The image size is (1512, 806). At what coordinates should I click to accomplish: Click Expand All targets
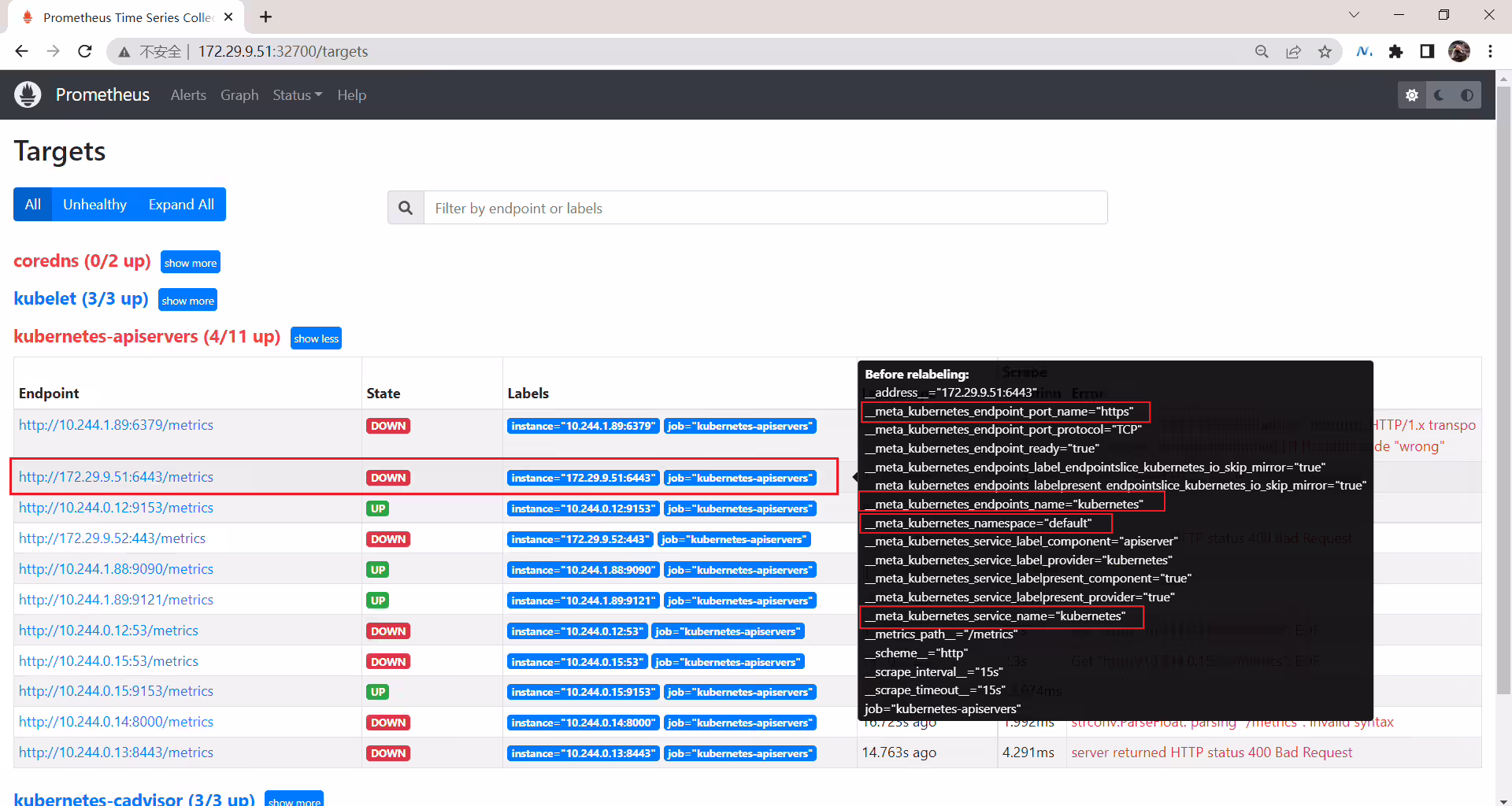coord(181,204)
